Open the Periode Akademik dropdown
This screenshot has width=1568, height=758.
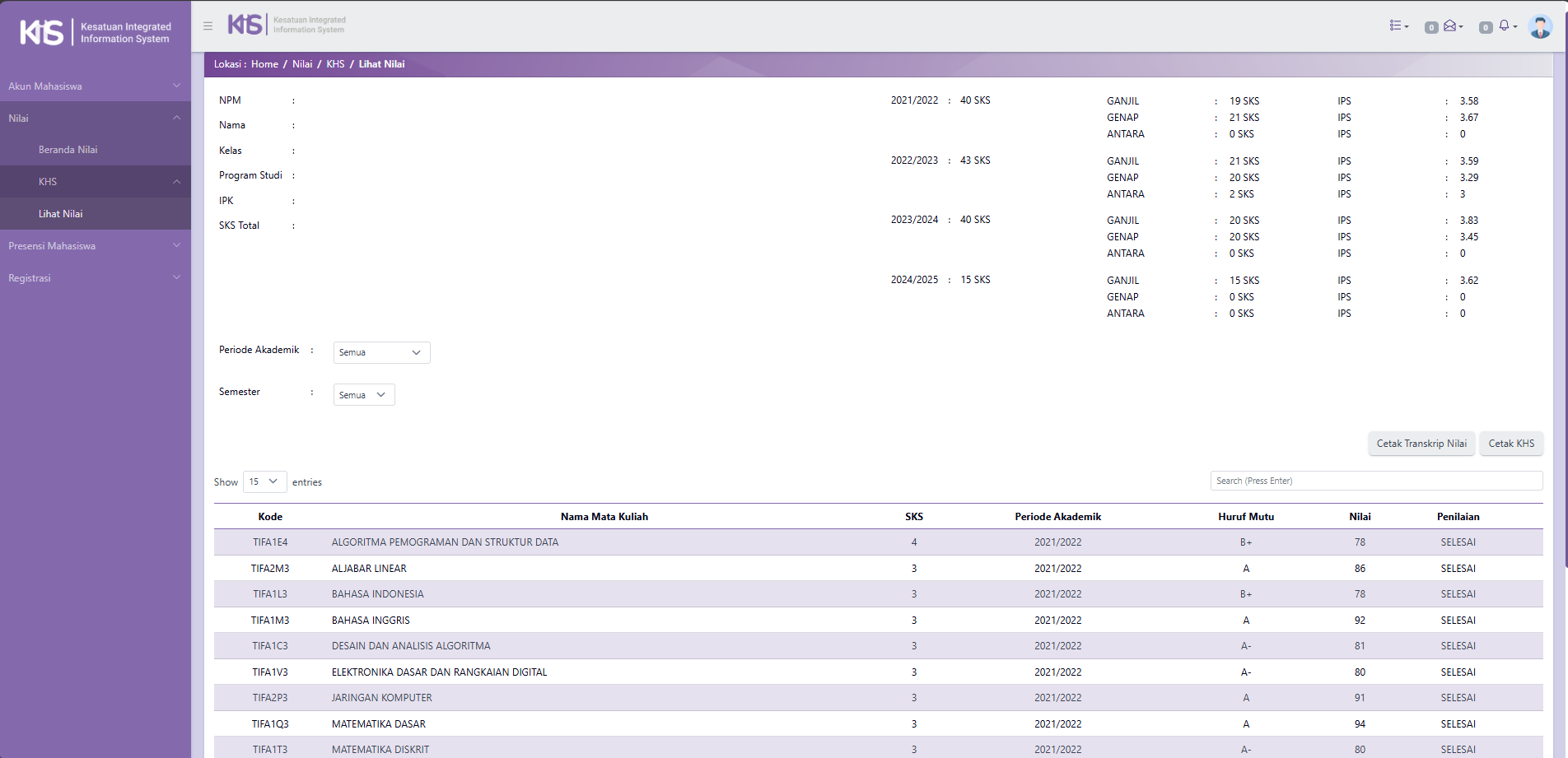381,352
